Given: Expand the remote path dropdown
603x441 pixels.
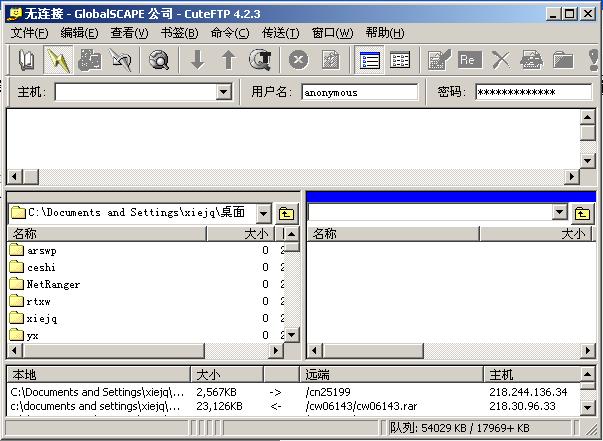Looking at the screenshot, I should coord(559,213).
